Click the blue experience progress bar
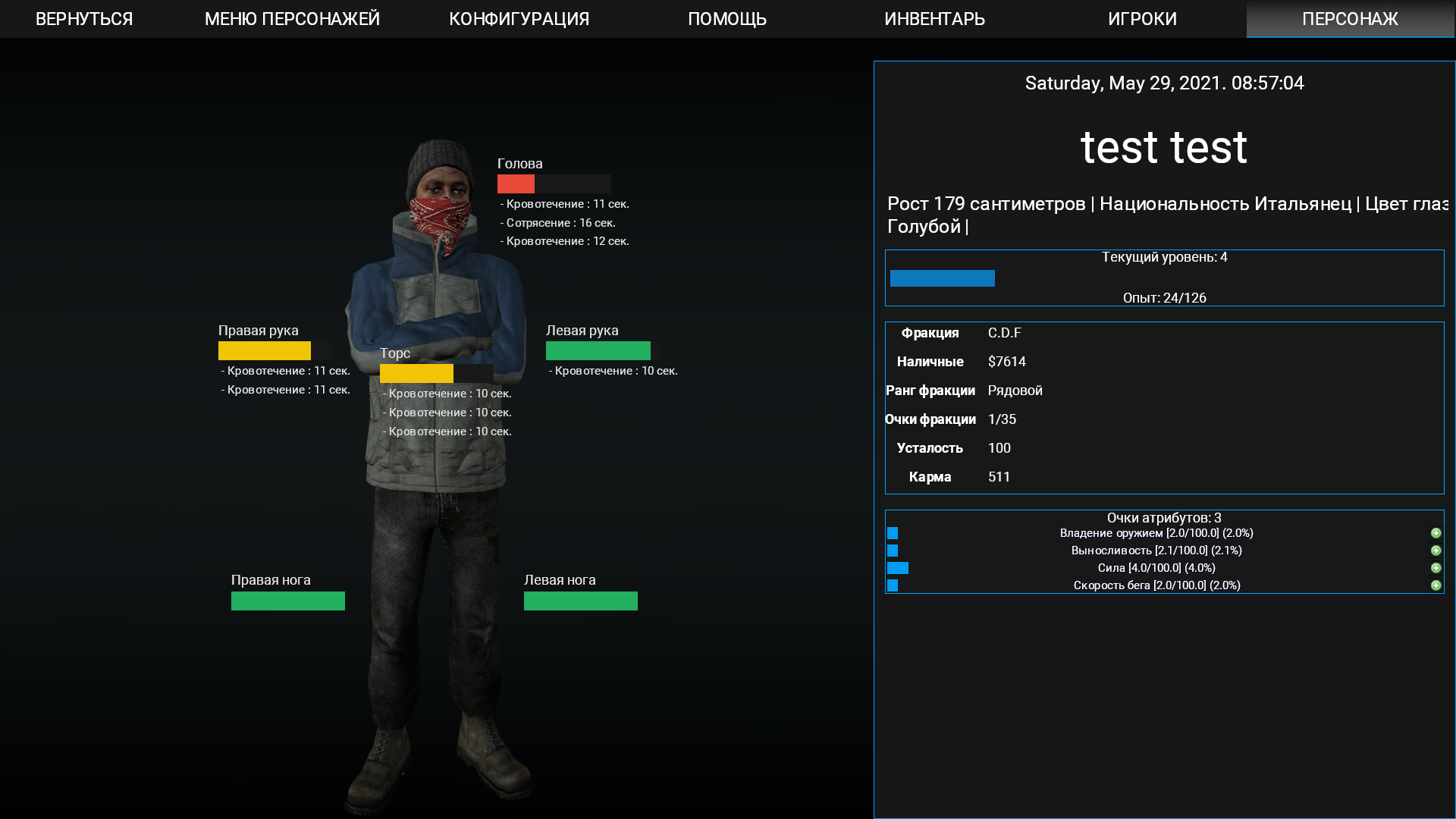This screenshot has width=1456, height=819. point(942,278)
